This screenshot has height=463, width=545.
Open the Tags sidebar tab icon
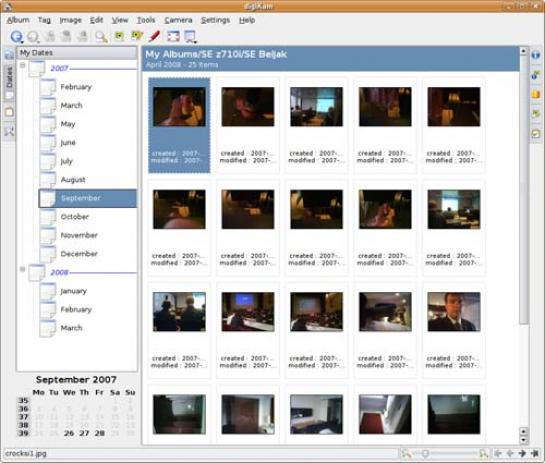[9, 112]
